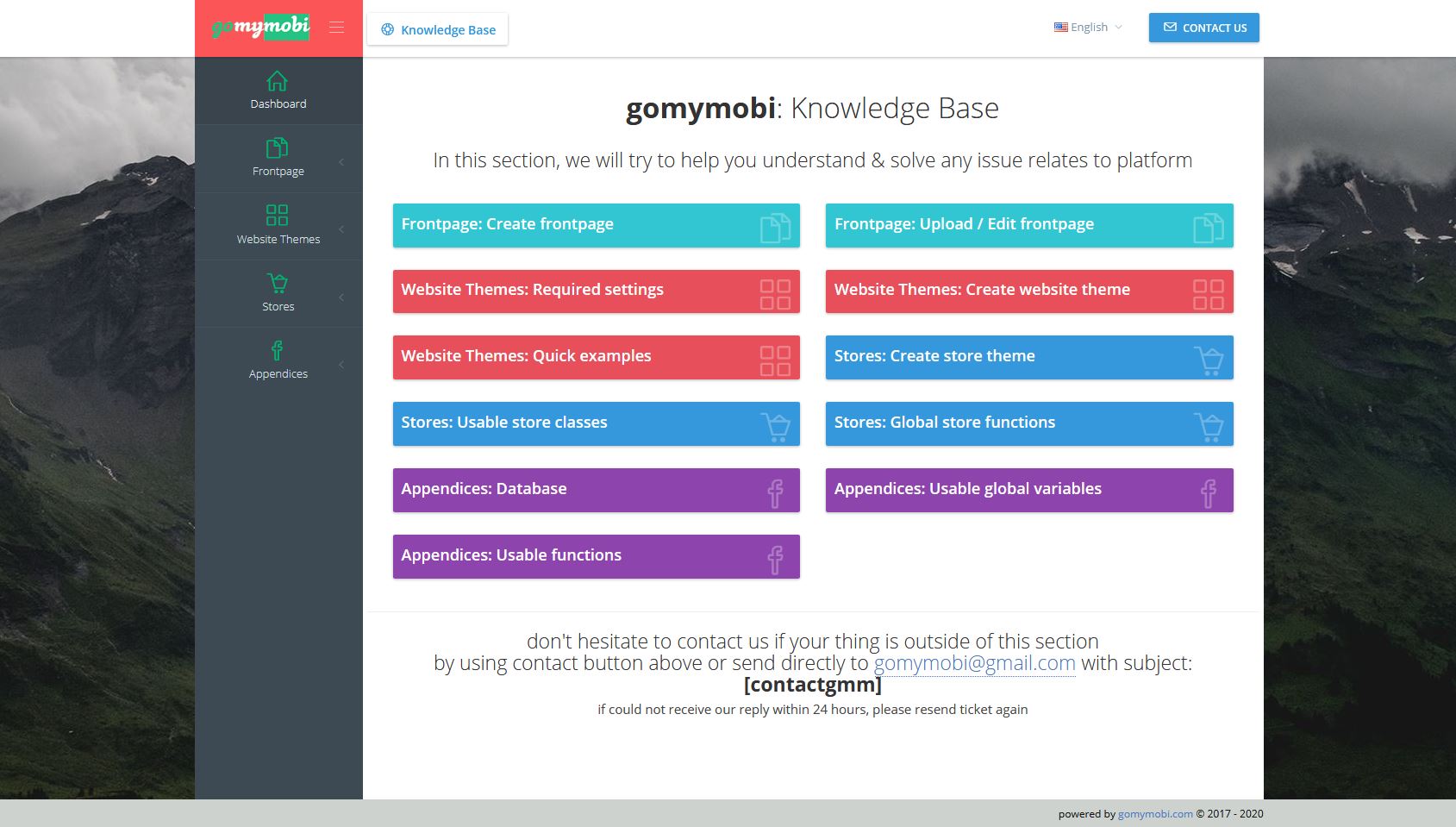
Task: Click cart icon on Usable store classes card
Action: click(776, 427)
